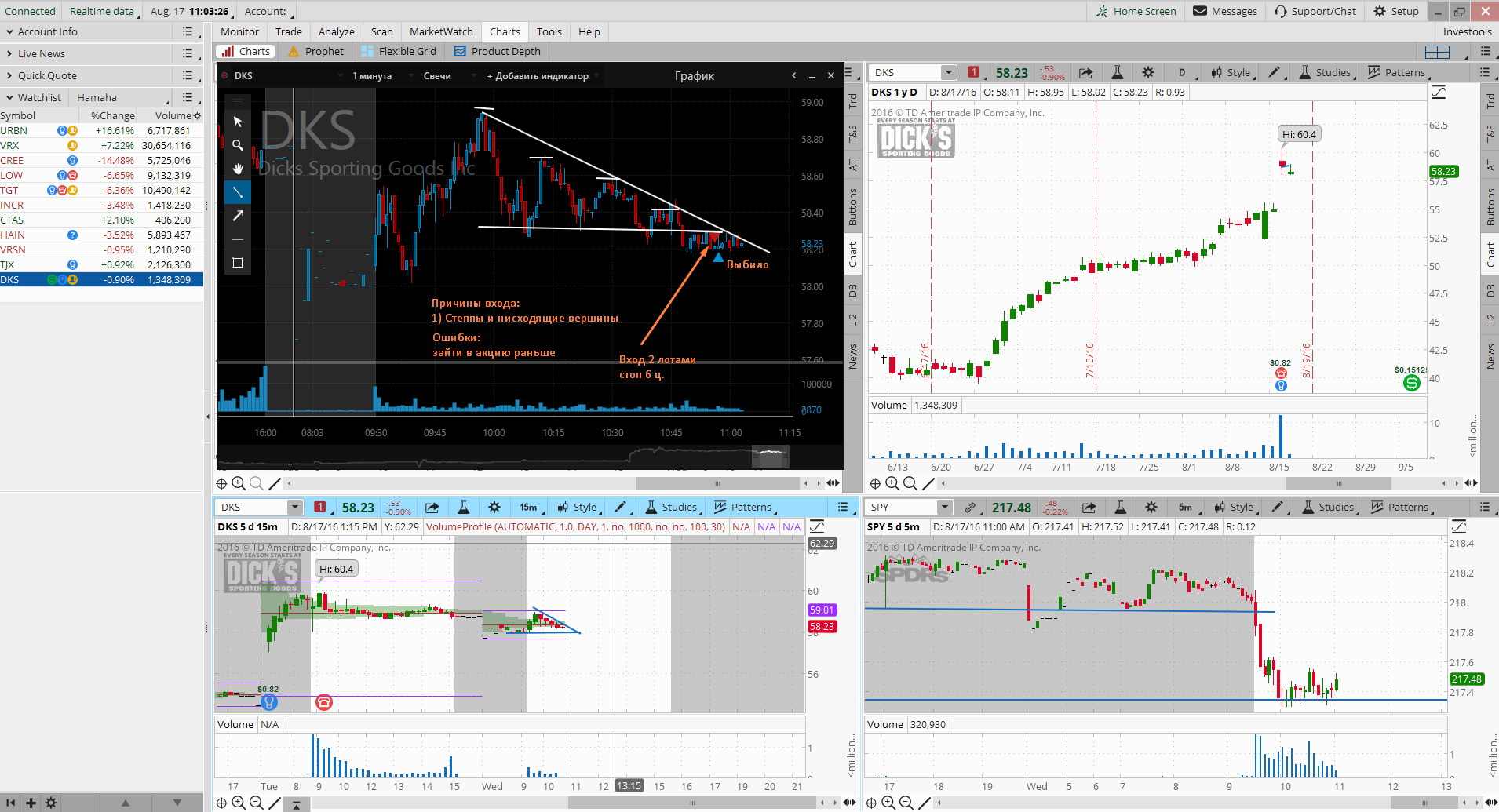Viewport: 1499px width, 812px height.
Task: Switch to the Product Depth subtab
Action: pyautogui.click(x=498, y=51)
